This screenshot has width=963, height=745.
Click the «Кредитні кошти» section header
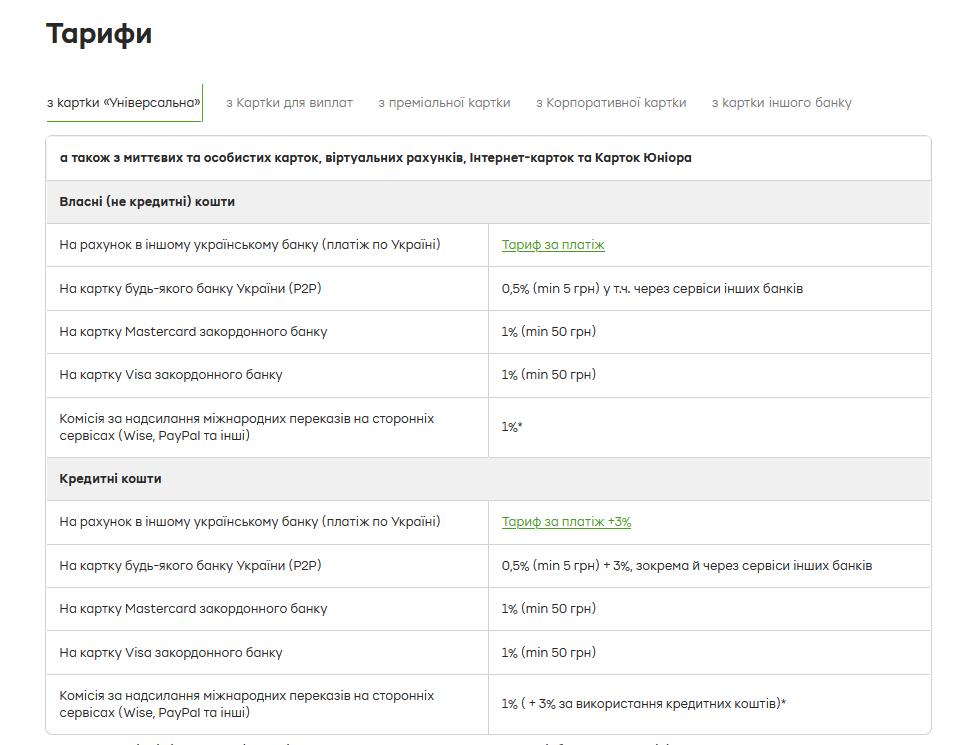pos(110,479)
